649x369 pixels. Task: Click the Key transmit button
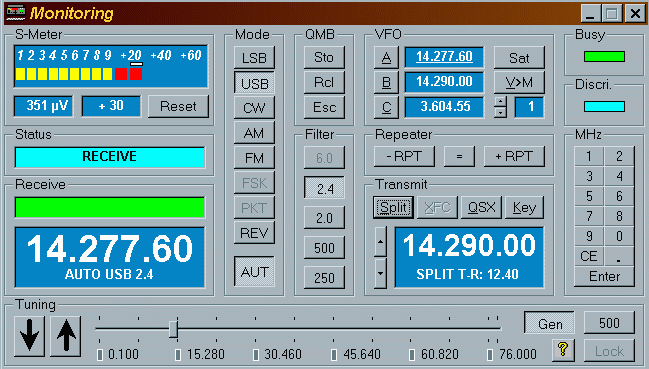(x=524, y=207)
